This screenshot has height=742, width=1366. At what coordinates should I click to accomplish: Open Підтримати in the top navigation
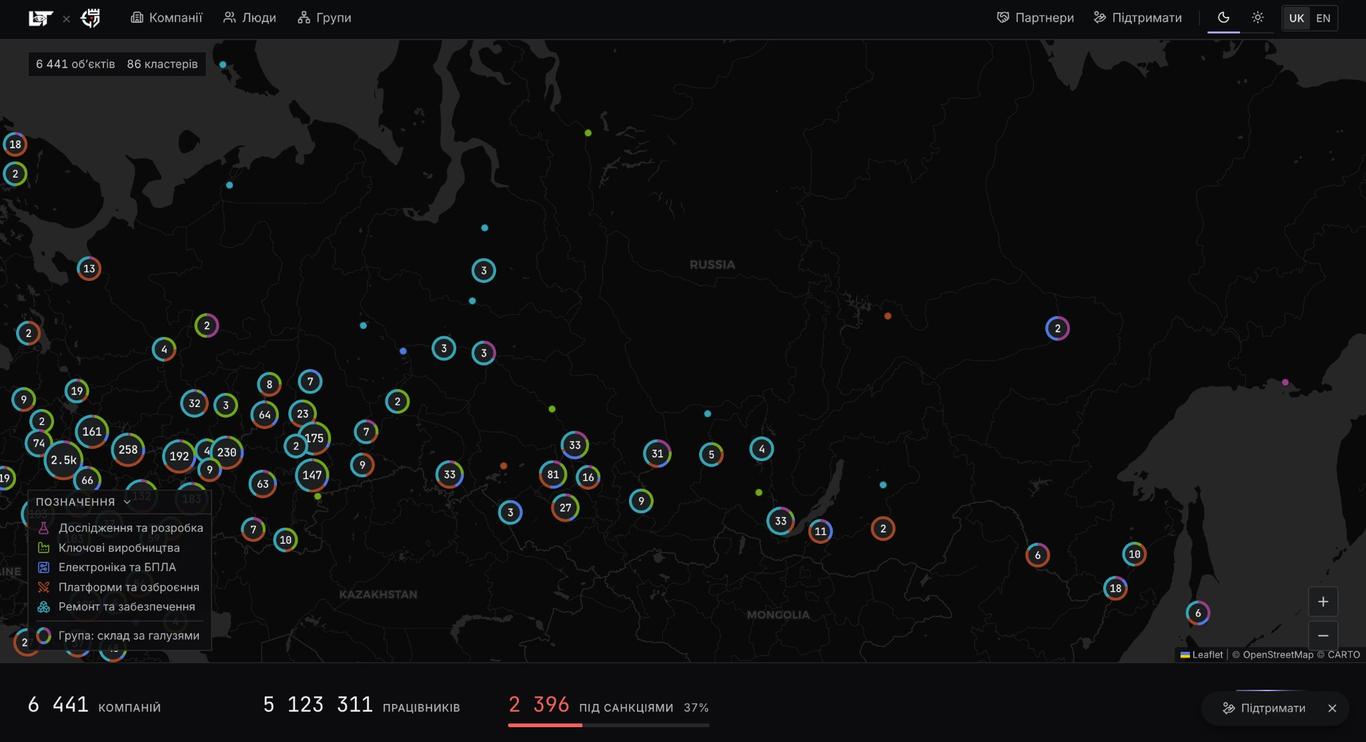click(1137, 18)
